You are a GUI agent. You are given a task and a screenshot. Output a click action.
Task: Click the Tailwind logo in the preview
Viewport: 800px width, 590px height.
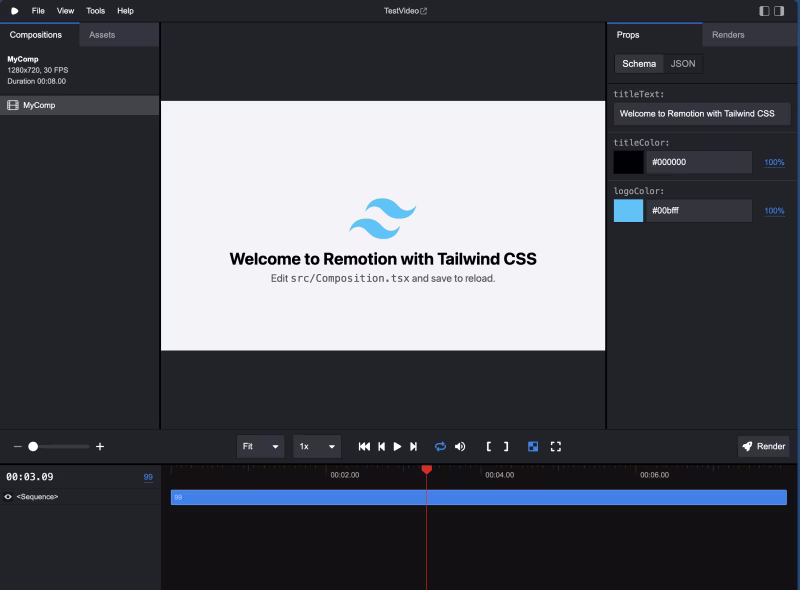tap(383, 218)
